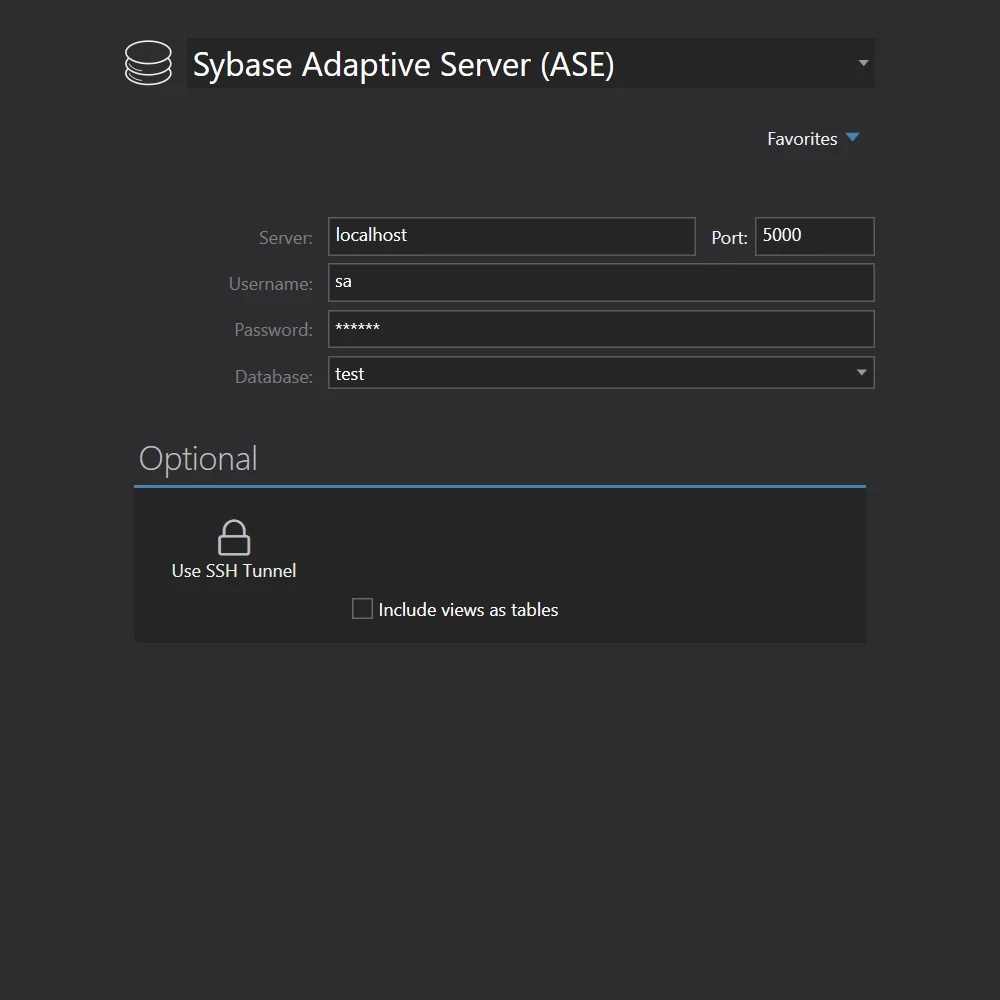Click the Port field showing 5000

point(814,236)
